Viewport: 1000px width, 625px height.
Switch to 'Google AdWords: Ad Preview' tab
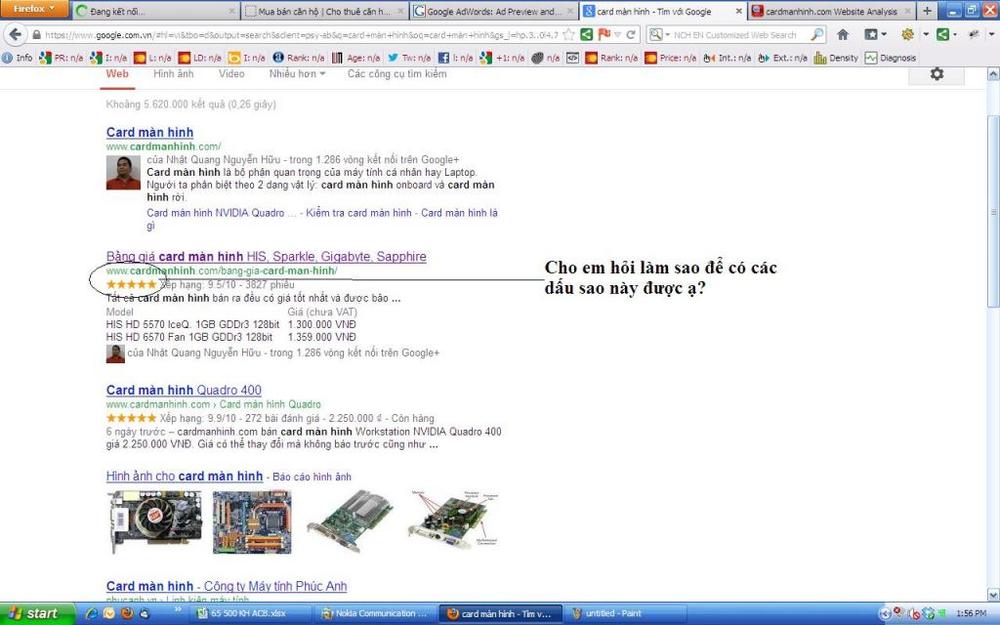[x=494, y=11]
